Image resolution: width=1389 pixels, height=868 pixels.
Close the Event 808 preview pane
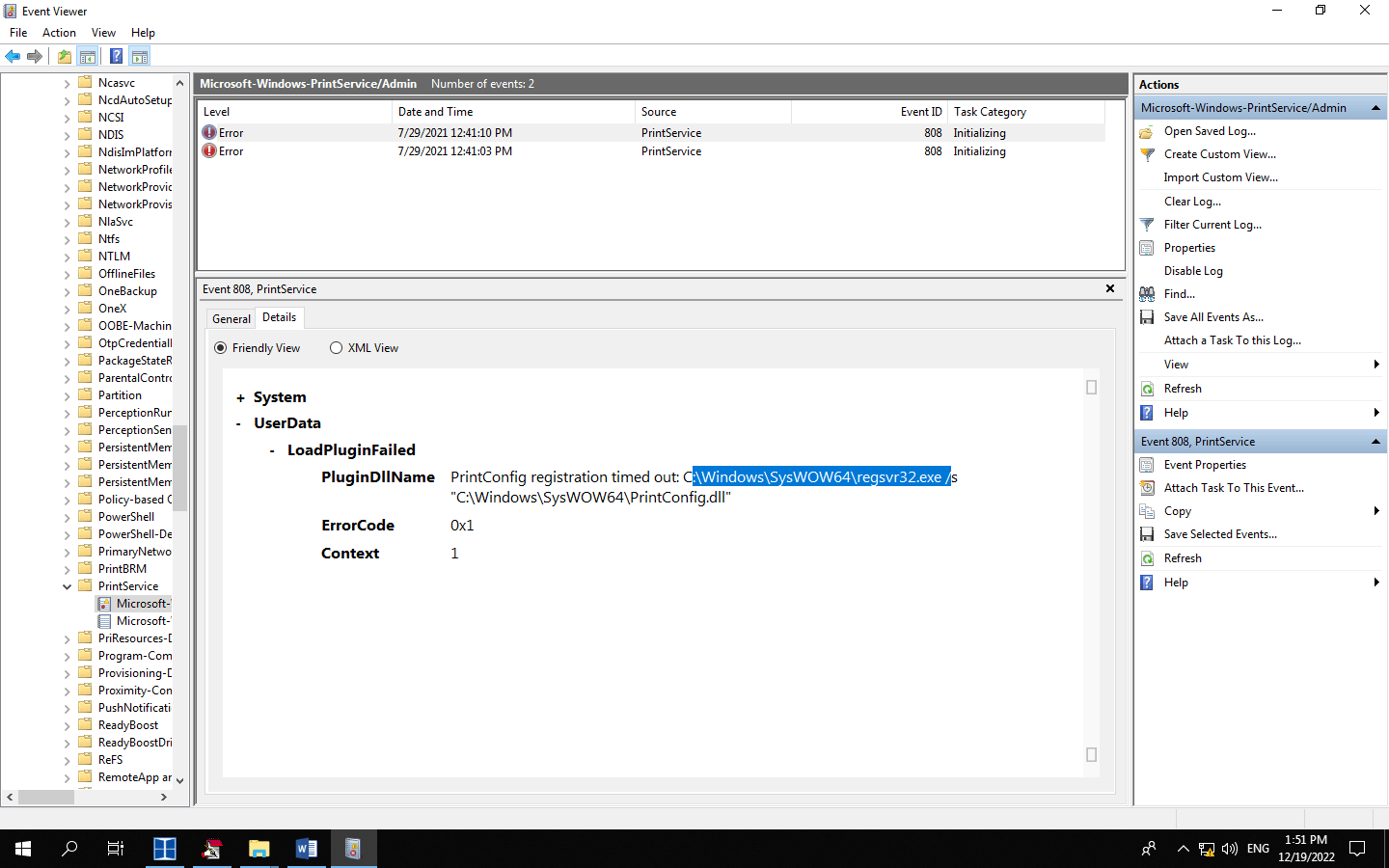click(x=1110, y=288)
